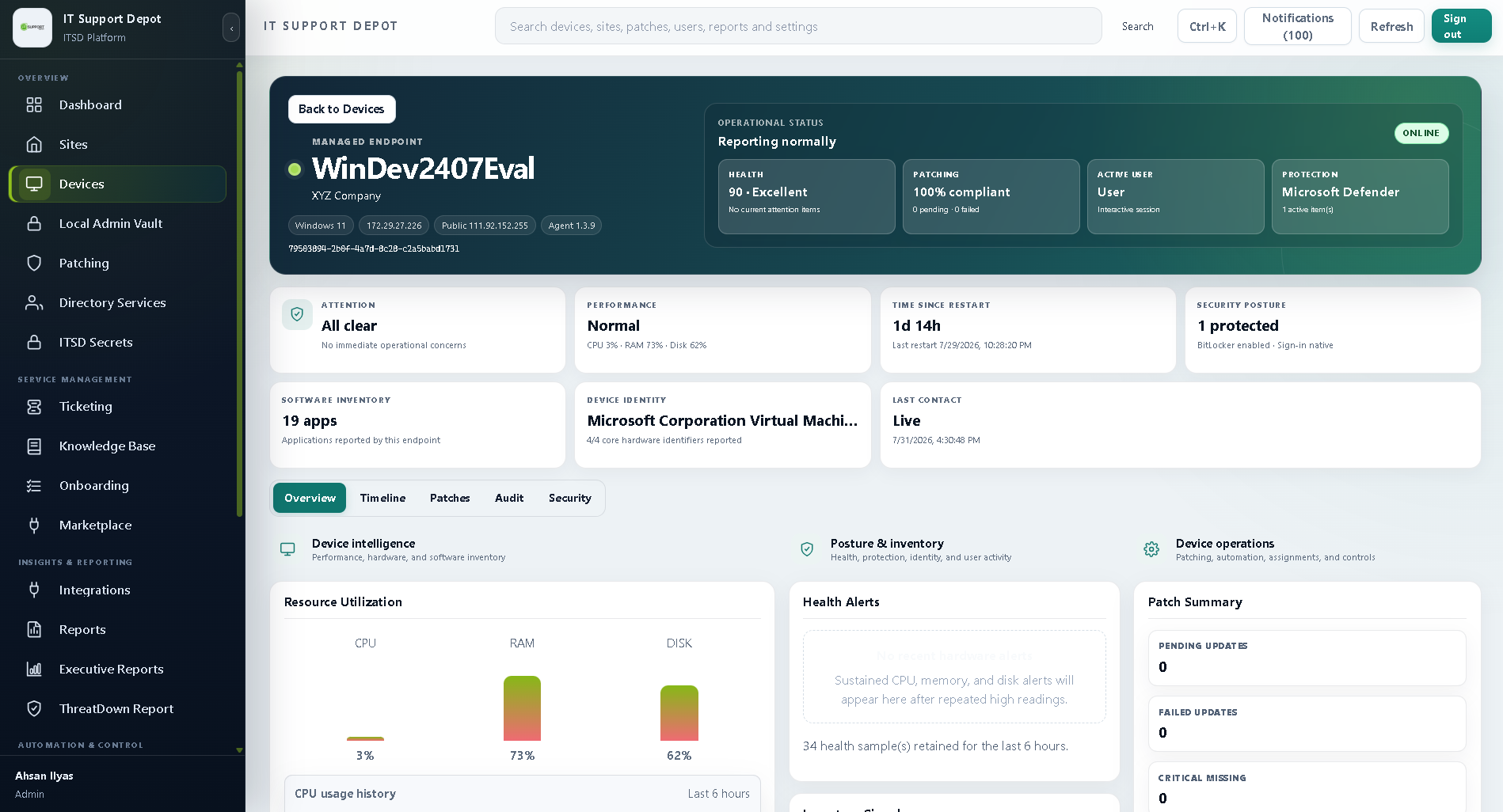Click the Patching shield icon
This screenshot has height=812, width=1503.
point(34,263)
